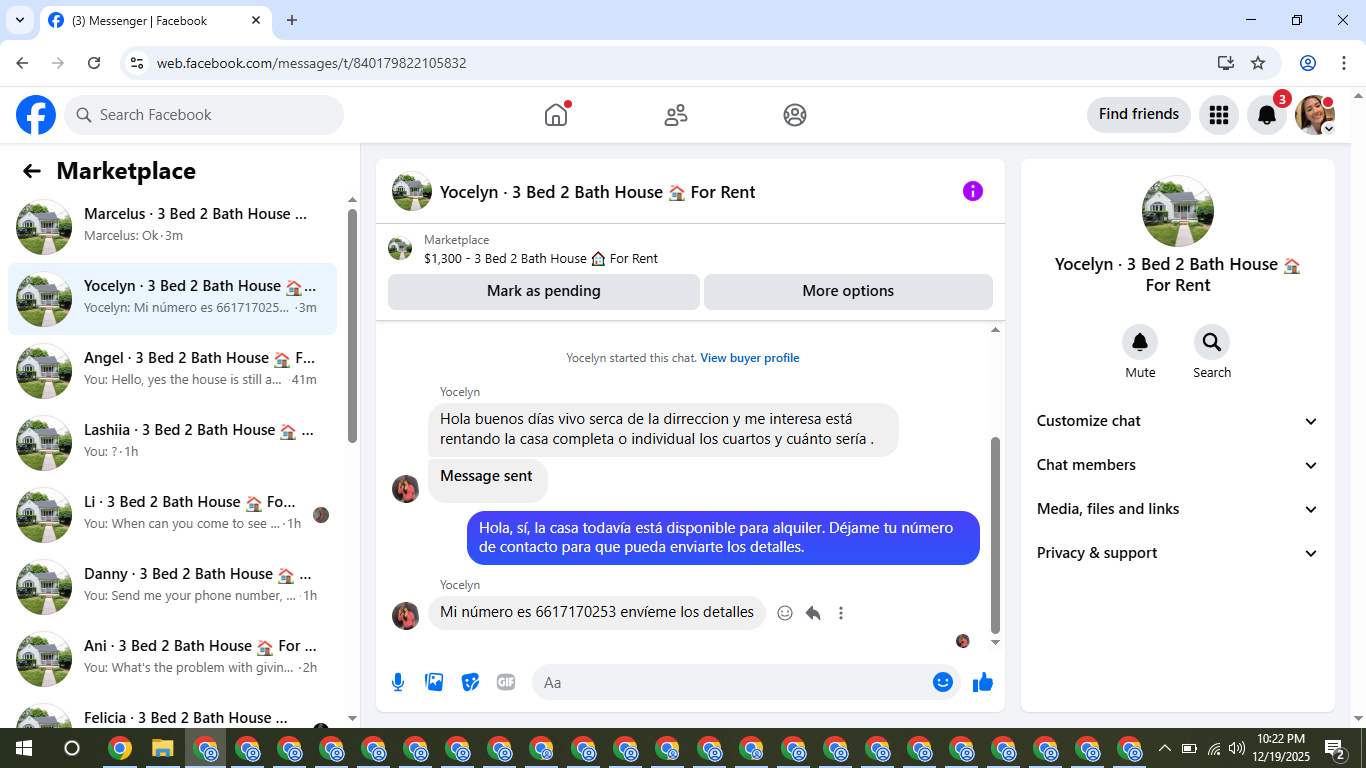Open the Friends icon in top navigation
The image size is (1366, 768).
(676, 115)
